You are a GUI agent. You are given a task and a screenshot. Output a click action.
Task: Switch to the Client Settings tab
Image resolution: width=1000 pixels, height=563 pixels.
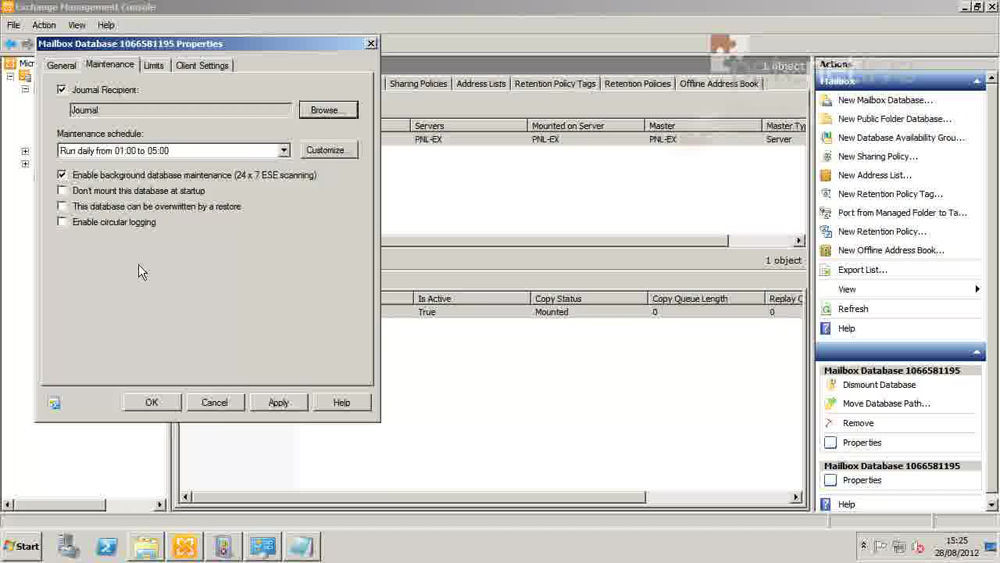tap(202, 66)
